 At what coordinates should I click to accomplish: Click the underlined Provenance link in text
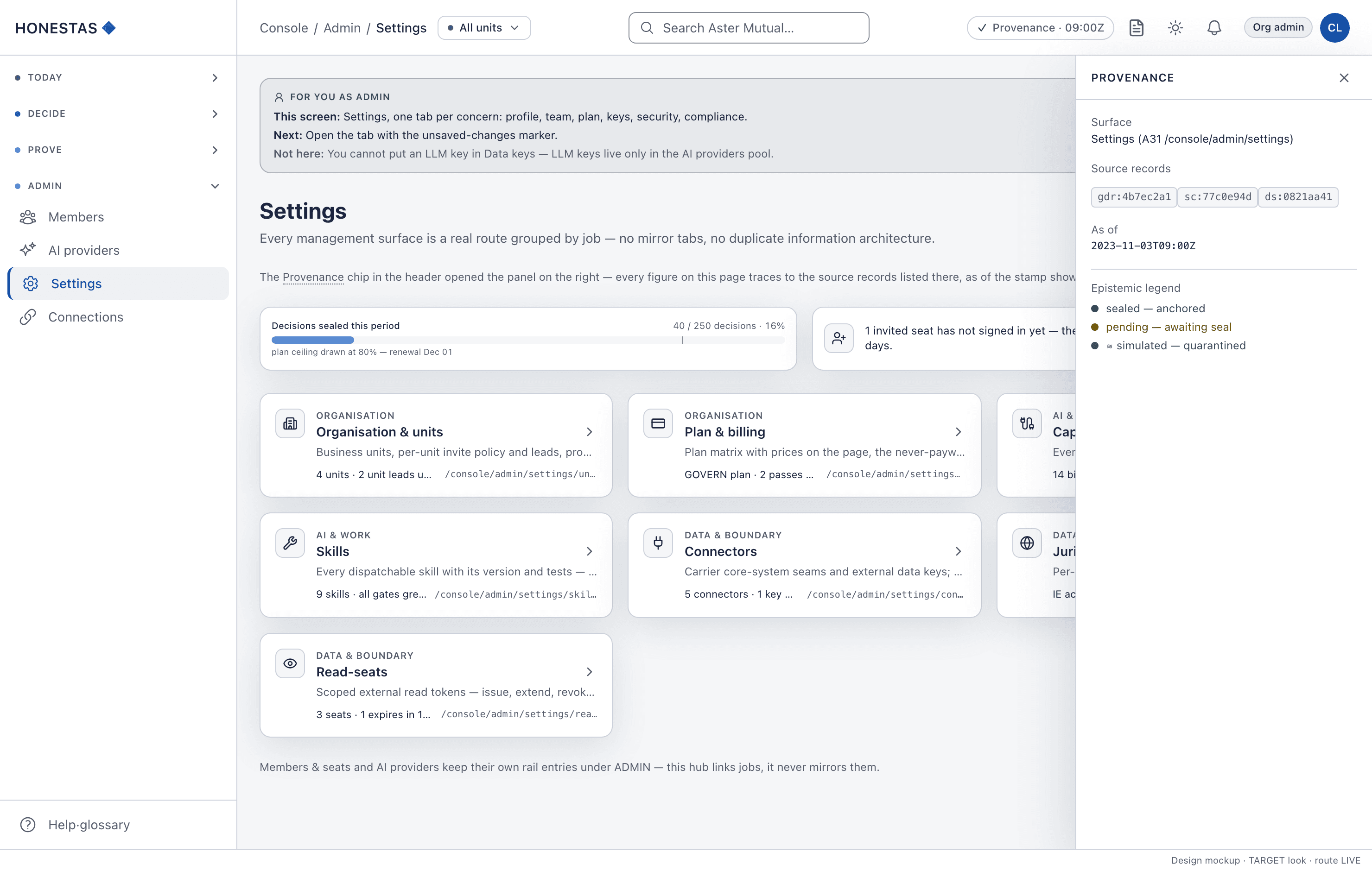[x=313, y=277]
